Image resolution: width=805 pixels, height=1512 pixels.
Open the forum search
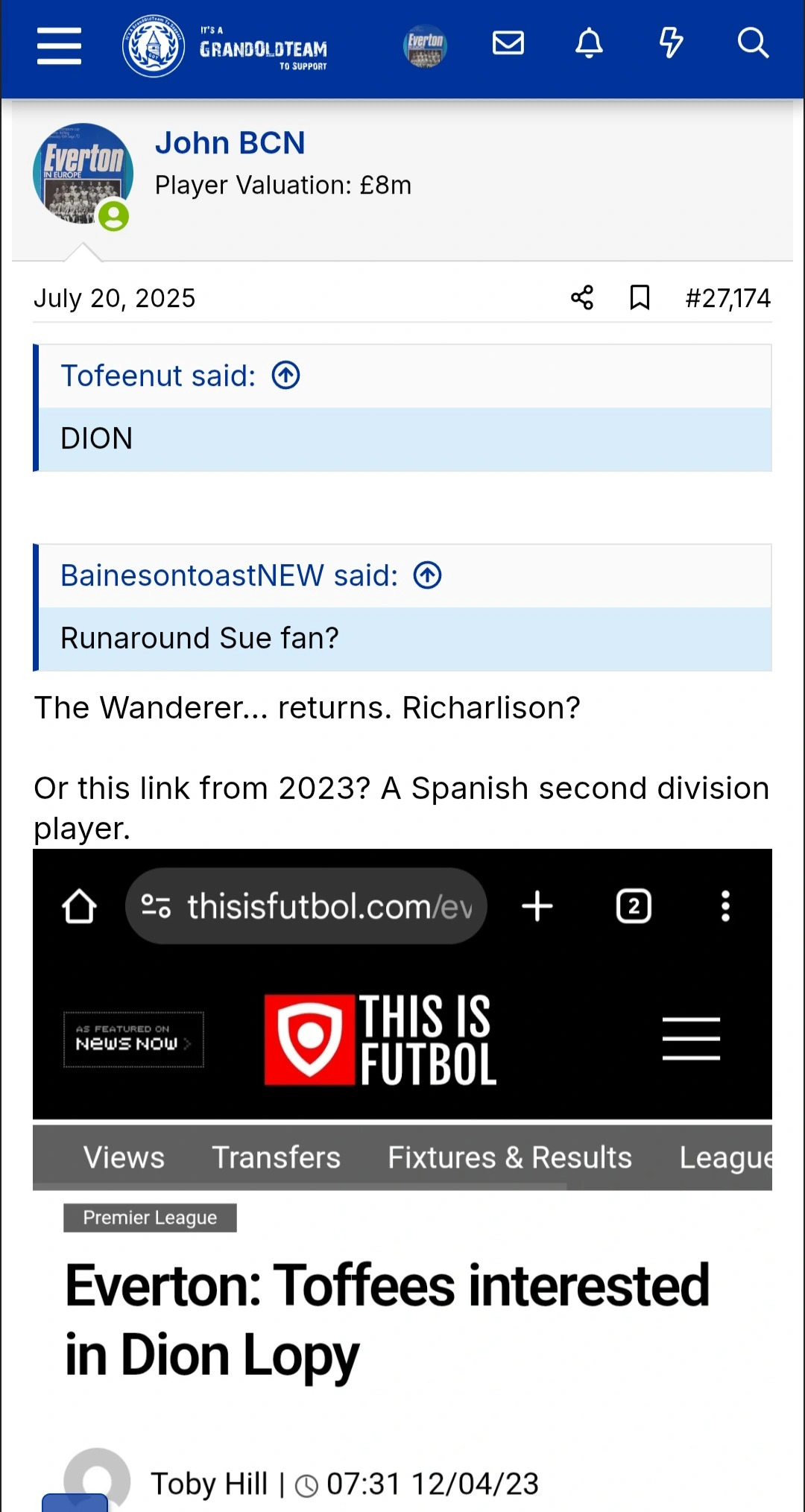[x=753, y=43]
